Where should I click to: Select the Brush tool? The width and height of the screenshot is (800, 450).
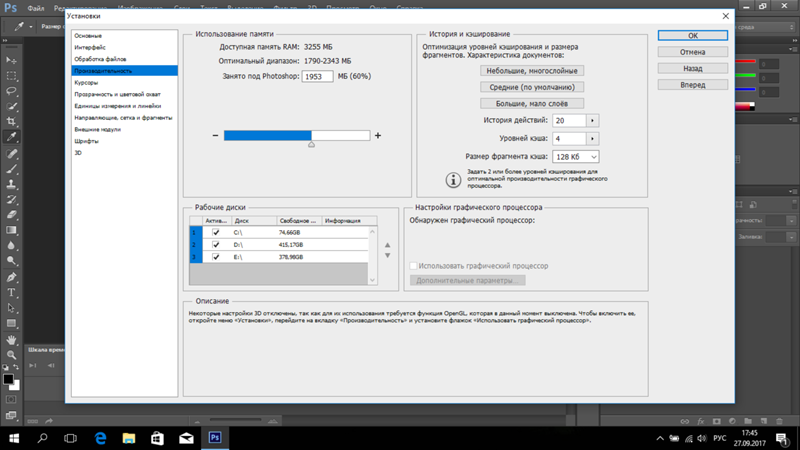(x=11, y=169)
